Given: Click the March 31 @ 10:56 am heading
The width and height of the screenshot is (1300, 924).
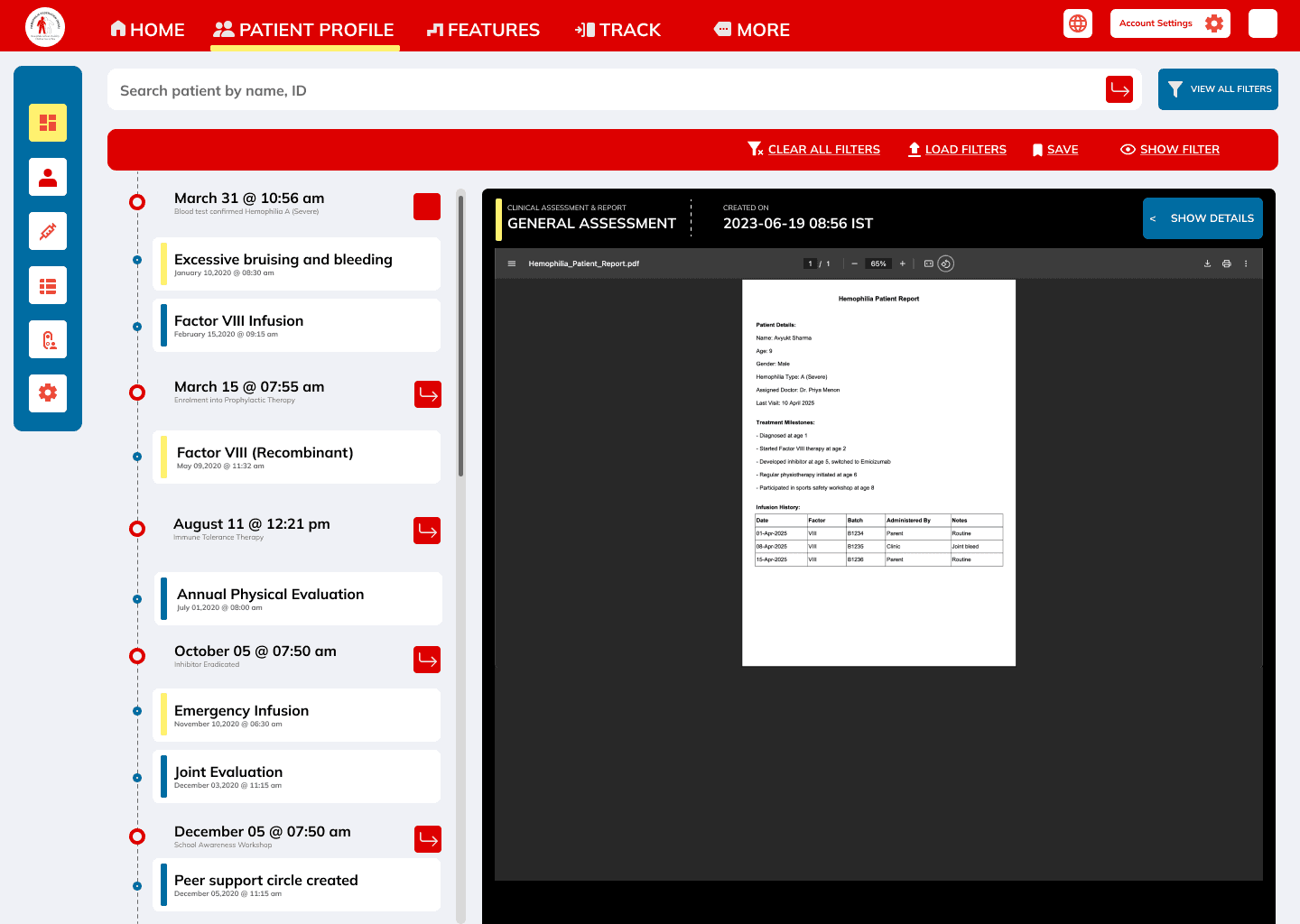Looking at the screenshot, I should [x=249, y=198].
